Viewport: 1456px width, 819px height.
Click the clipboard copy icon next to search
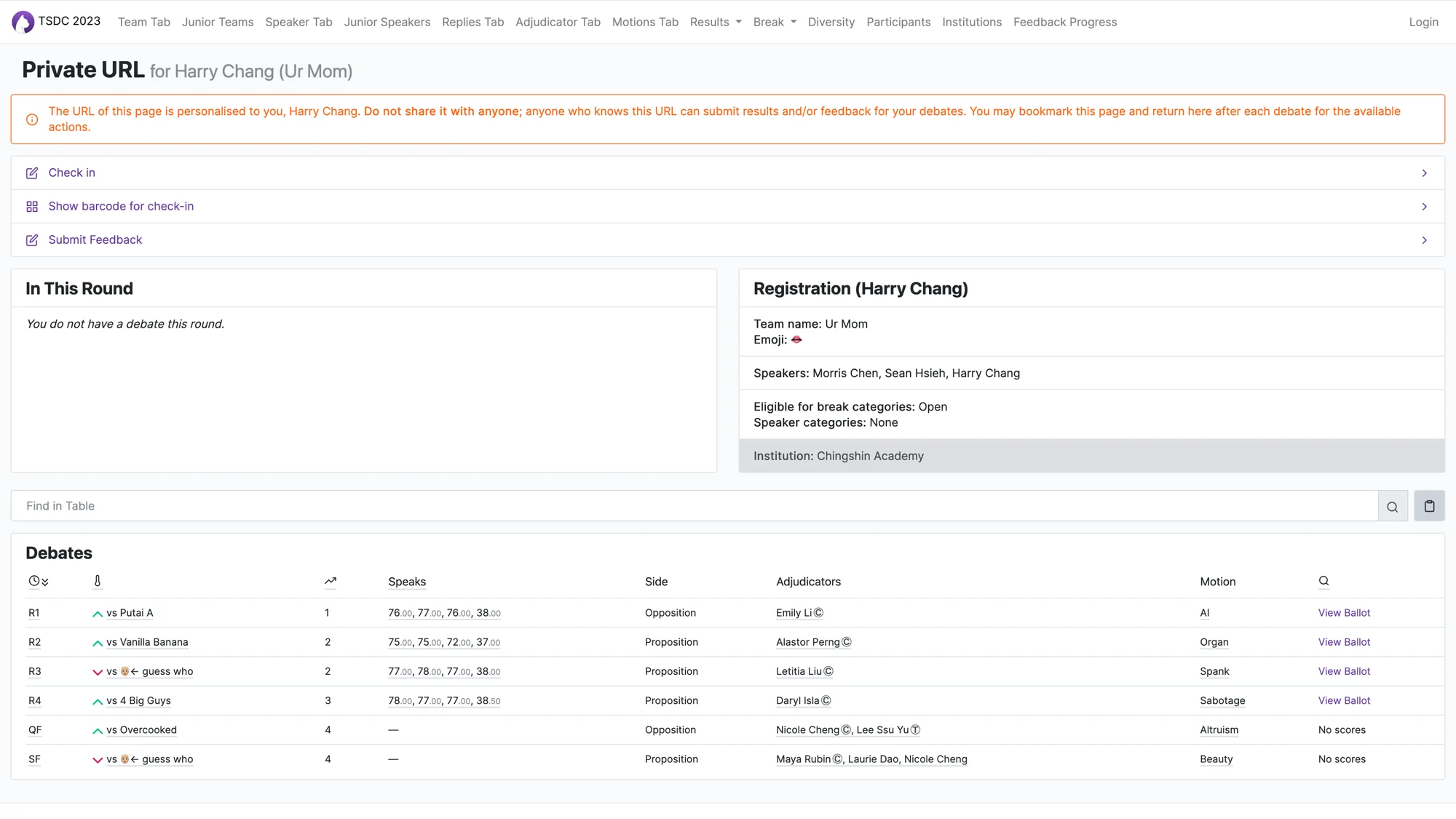click(x=1429, y=506)
